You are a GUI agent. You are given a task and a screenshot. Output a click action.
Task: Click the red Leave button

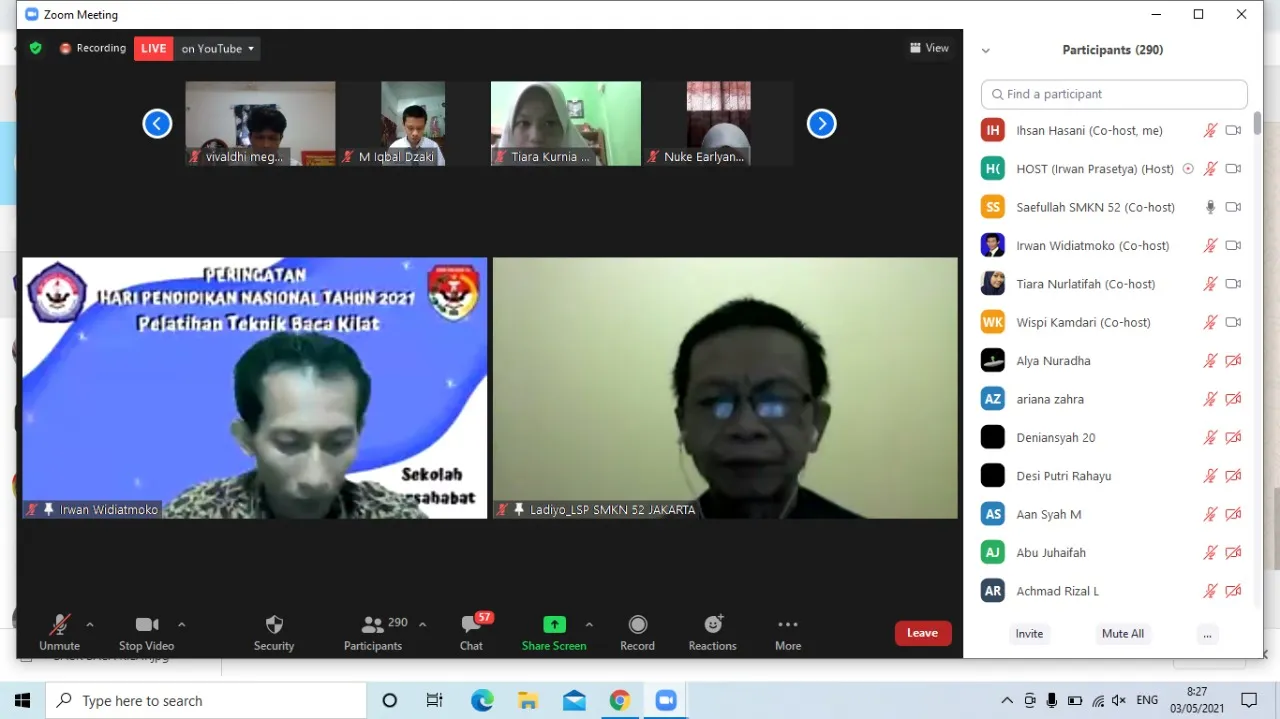pos(922,633)
